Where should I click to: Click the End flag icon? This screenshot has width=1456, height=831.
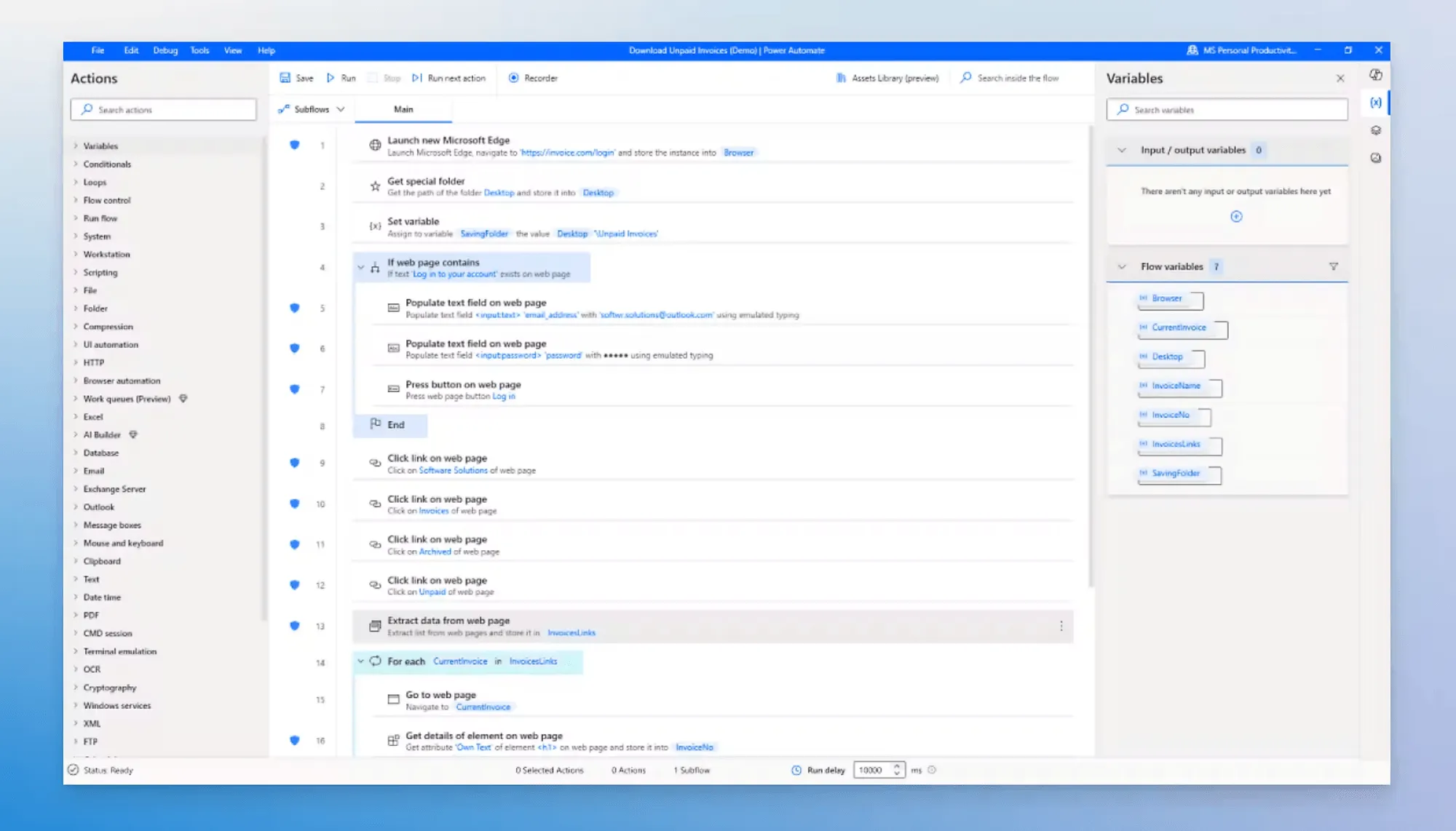[x=375, y=424]
